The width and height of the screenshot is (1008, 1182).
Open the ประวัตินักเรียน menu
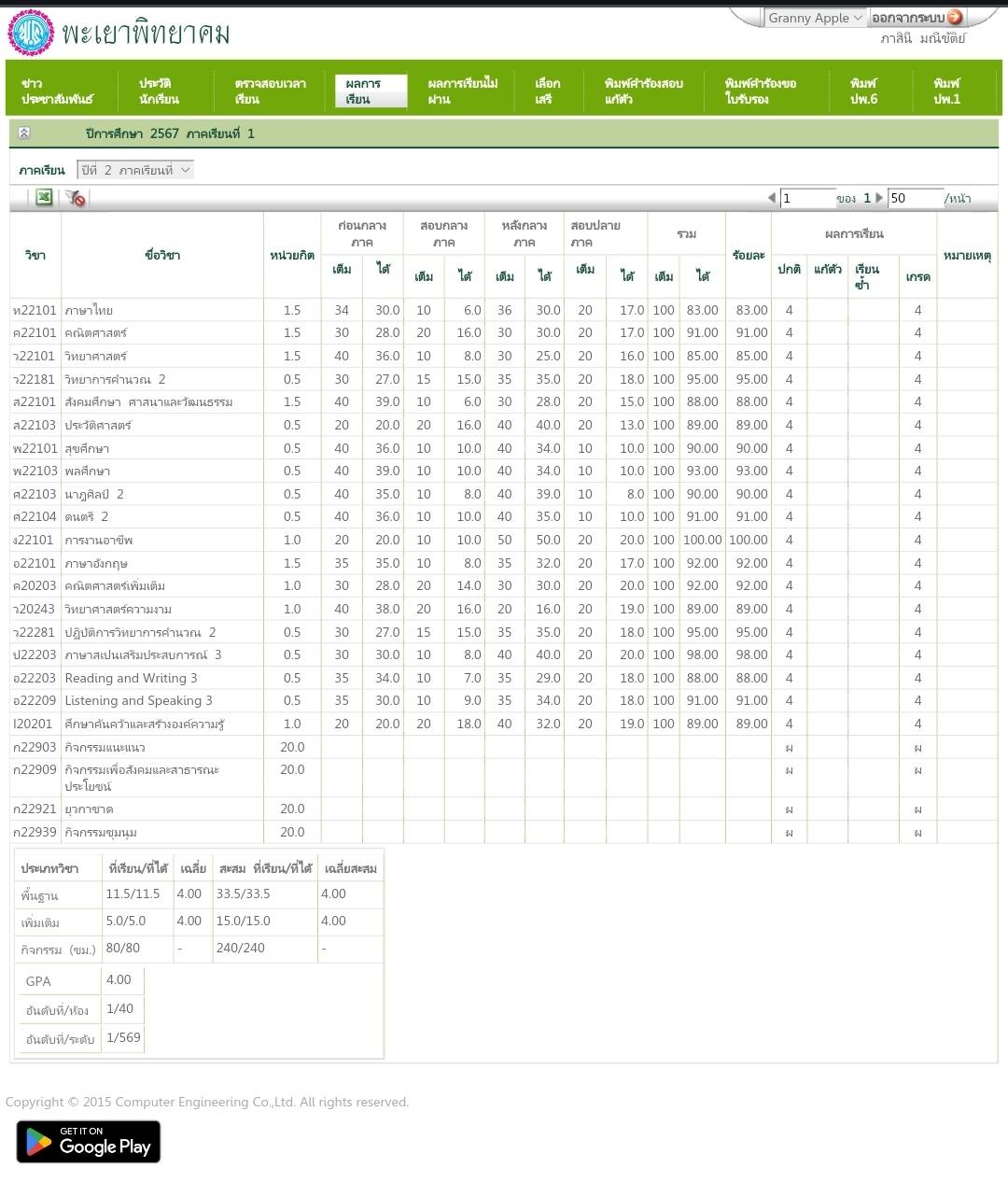point(159,91)
